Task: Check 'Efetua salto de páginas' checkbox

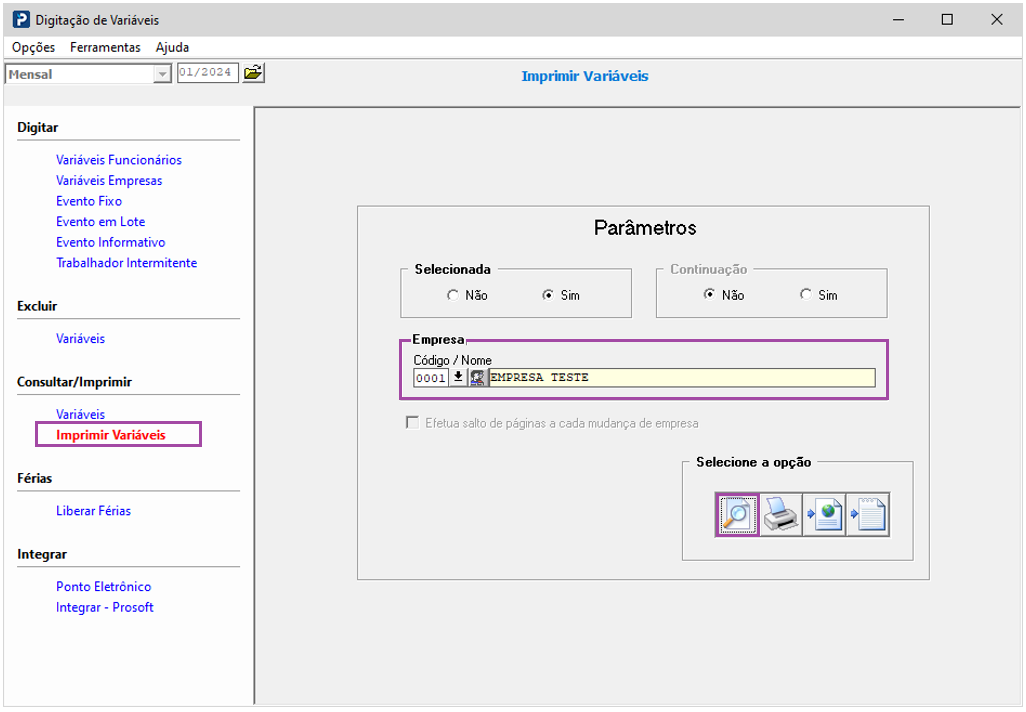Action: coord(412,423)
